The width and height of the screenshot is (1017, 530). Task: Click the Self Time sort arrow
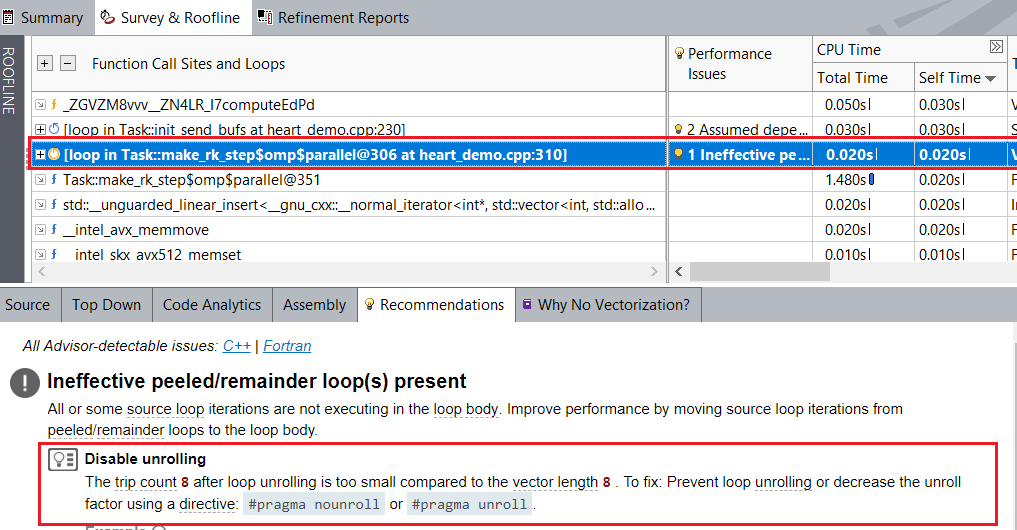[991, 78]
